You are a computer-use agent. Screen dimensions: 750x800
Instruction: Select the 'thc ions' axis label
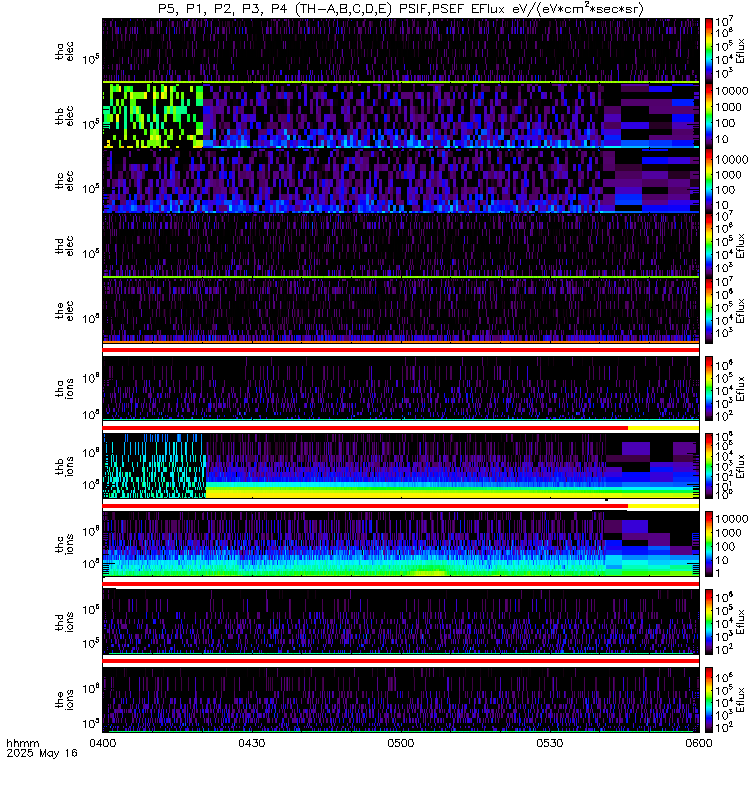(64, 544)
